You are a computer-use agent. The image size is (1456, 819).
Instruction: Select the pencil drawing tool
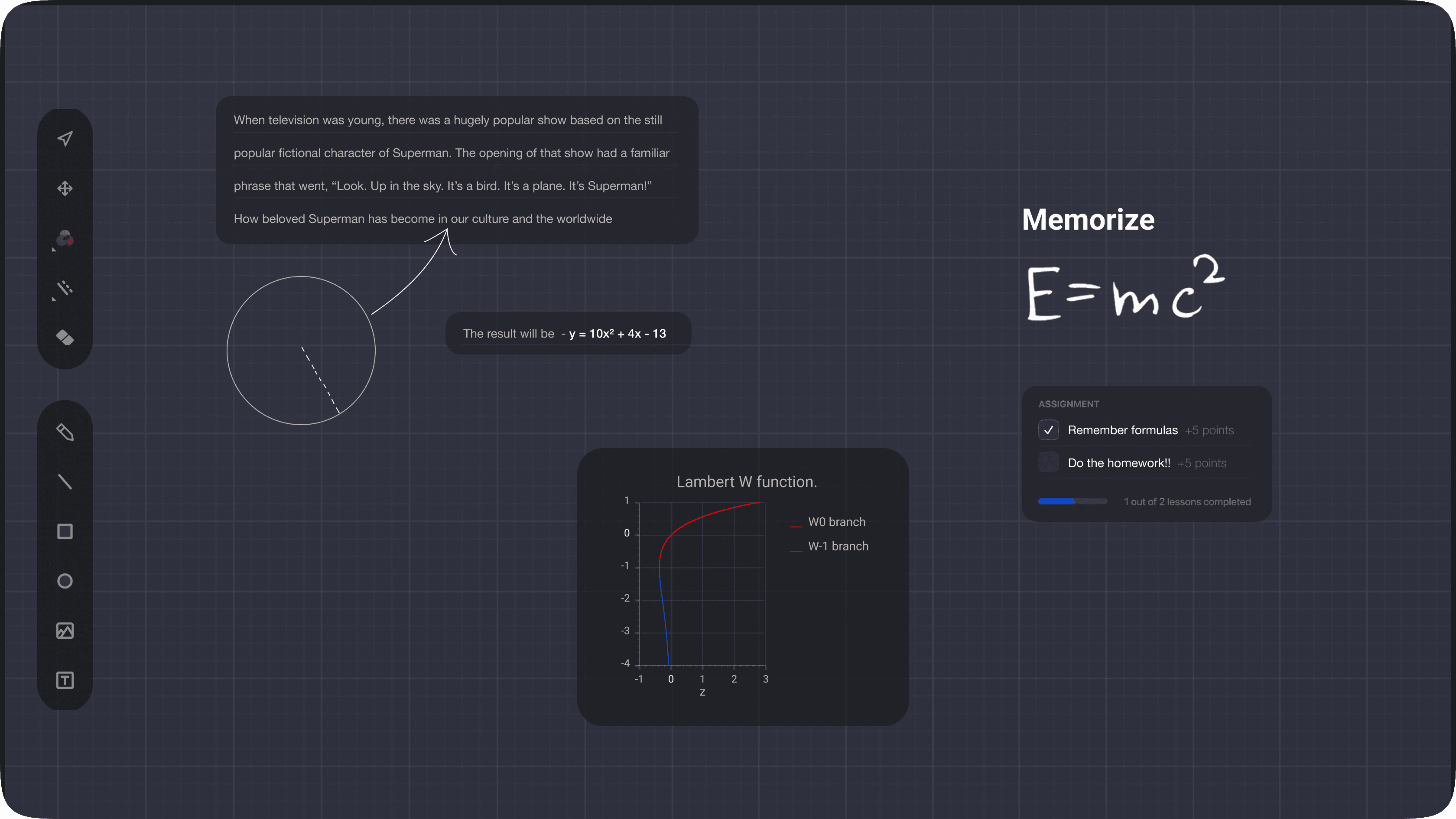(x=65, y=432)
